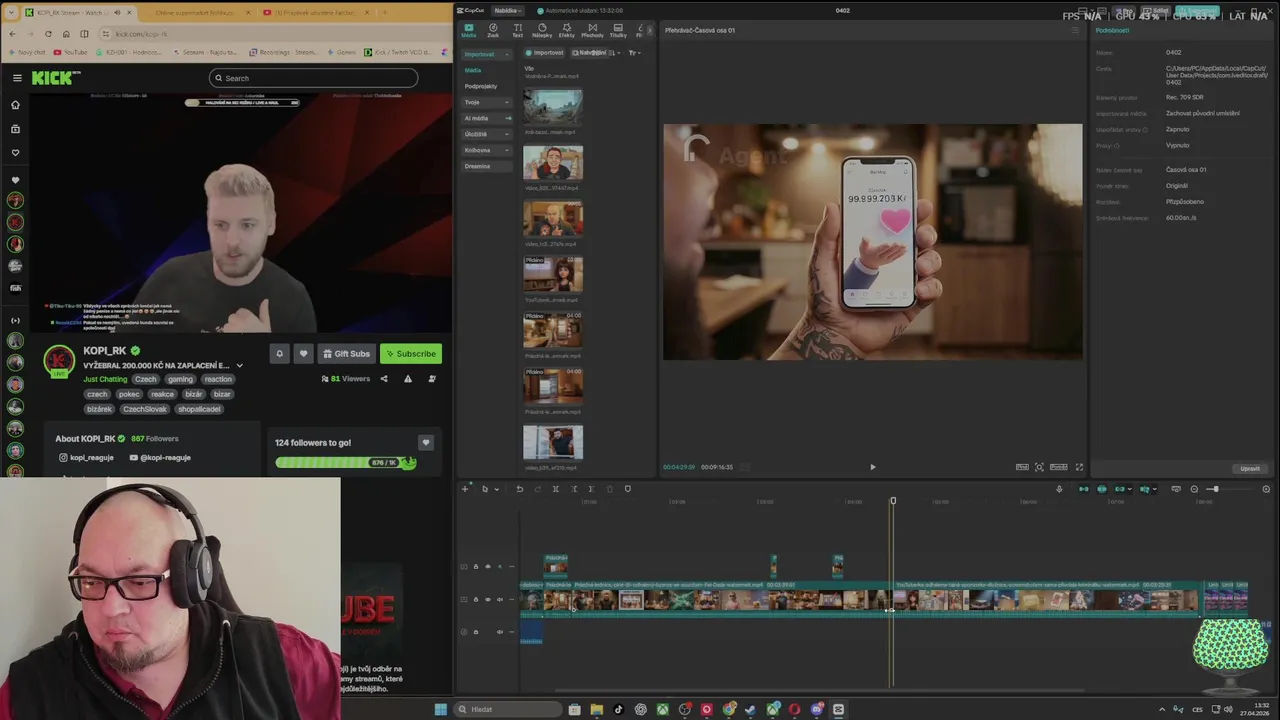The height and width of the screenshot is (720, 1280).
Task: Expand the Knihovna sidebar section
Action: point(486,150)
